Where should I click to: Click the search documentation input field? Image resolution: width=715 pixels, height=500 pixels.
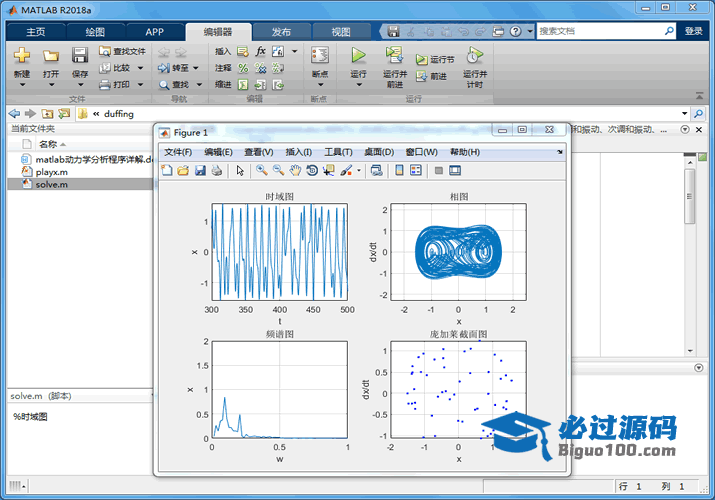coord(601,31)
